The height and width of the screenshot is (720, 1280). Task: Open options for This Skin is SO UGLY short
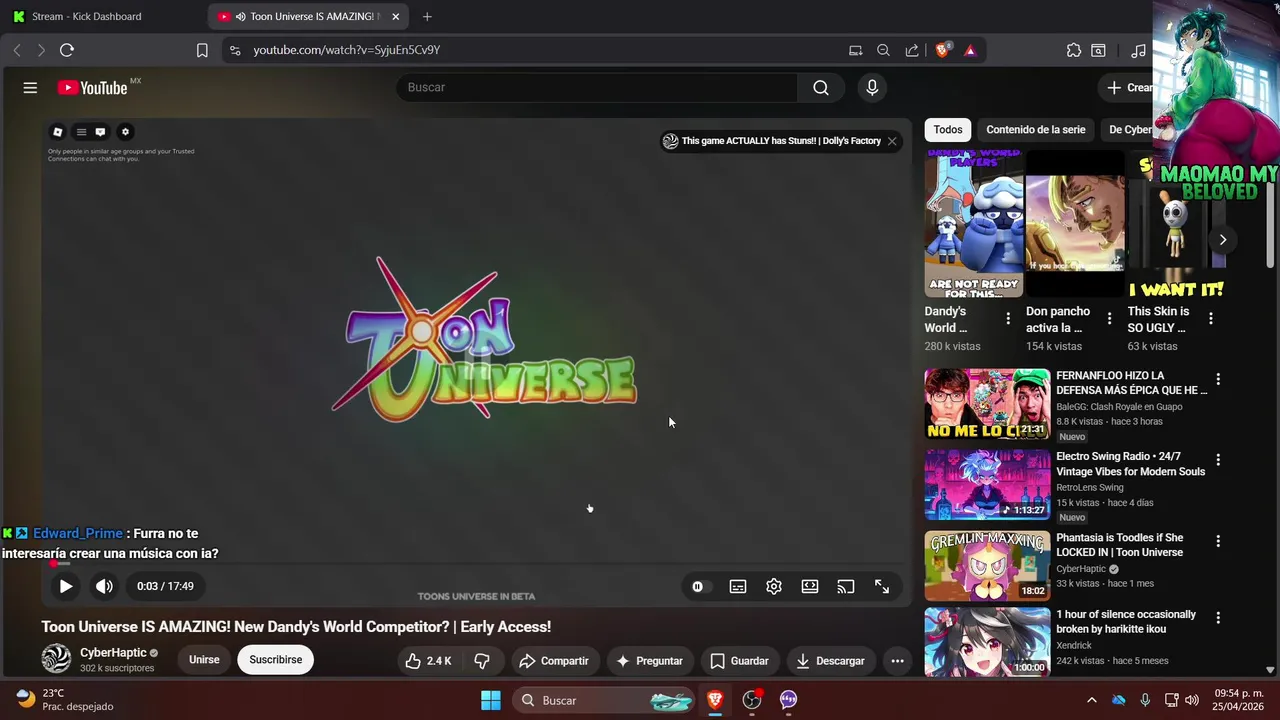1211,319
